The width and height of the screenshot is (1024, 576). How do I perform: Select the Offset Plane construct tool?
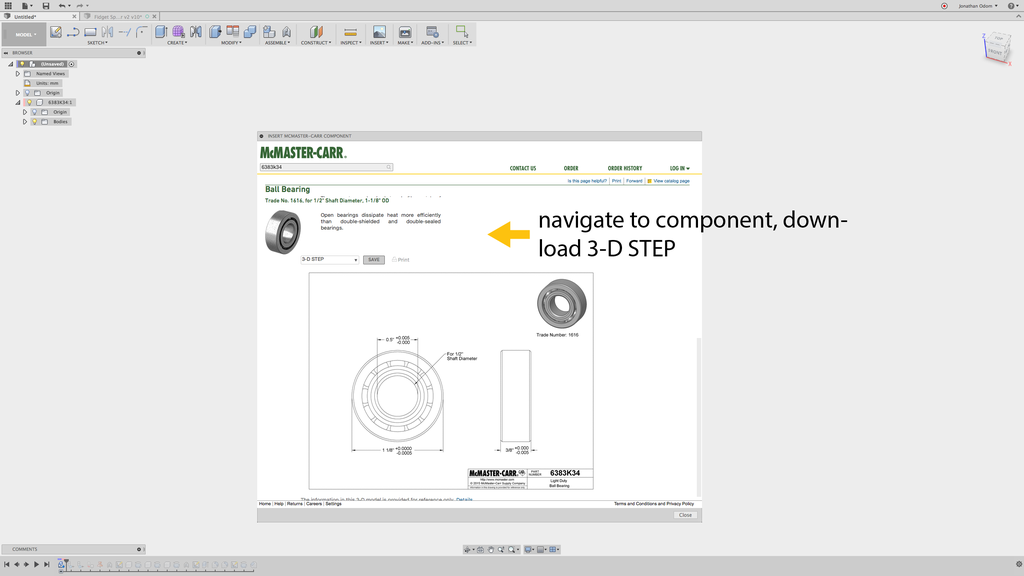[x=316, y=31]
